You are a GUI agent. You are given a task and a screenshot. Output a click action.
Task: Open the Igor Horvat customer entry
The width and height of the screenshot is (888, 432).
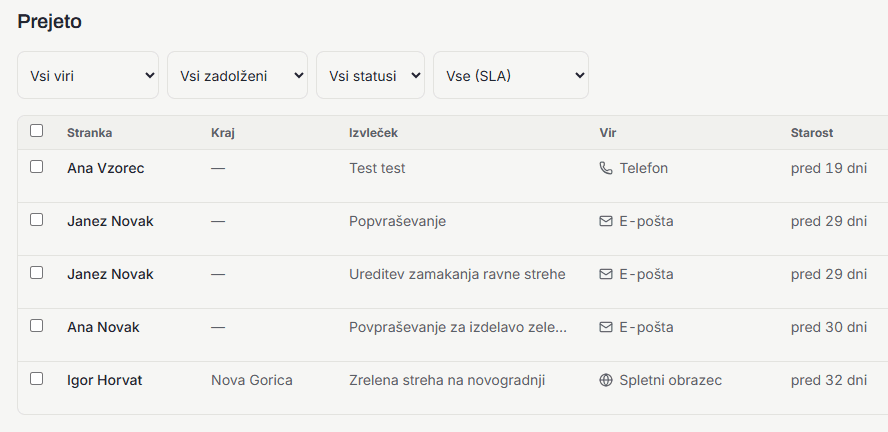point(105,380)
